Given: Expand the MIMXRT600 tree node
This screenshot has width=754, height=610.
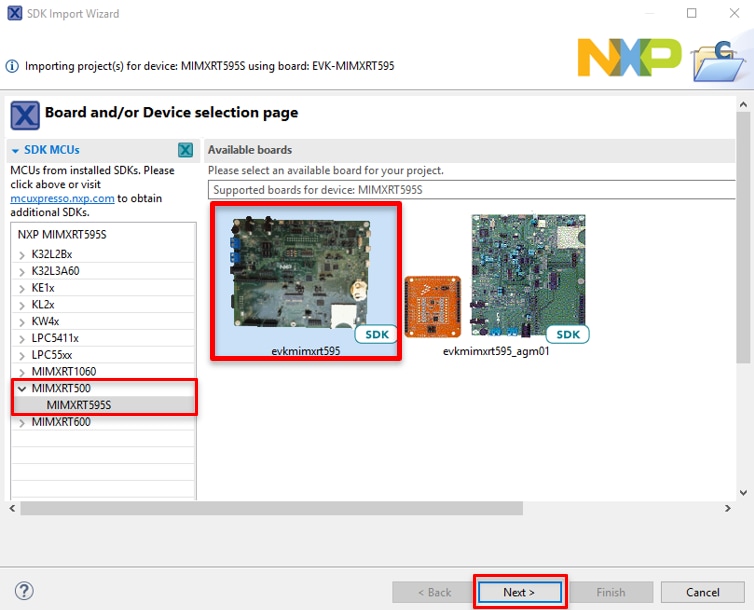Looking at the screenshot, I should click(x=22, y=422).
